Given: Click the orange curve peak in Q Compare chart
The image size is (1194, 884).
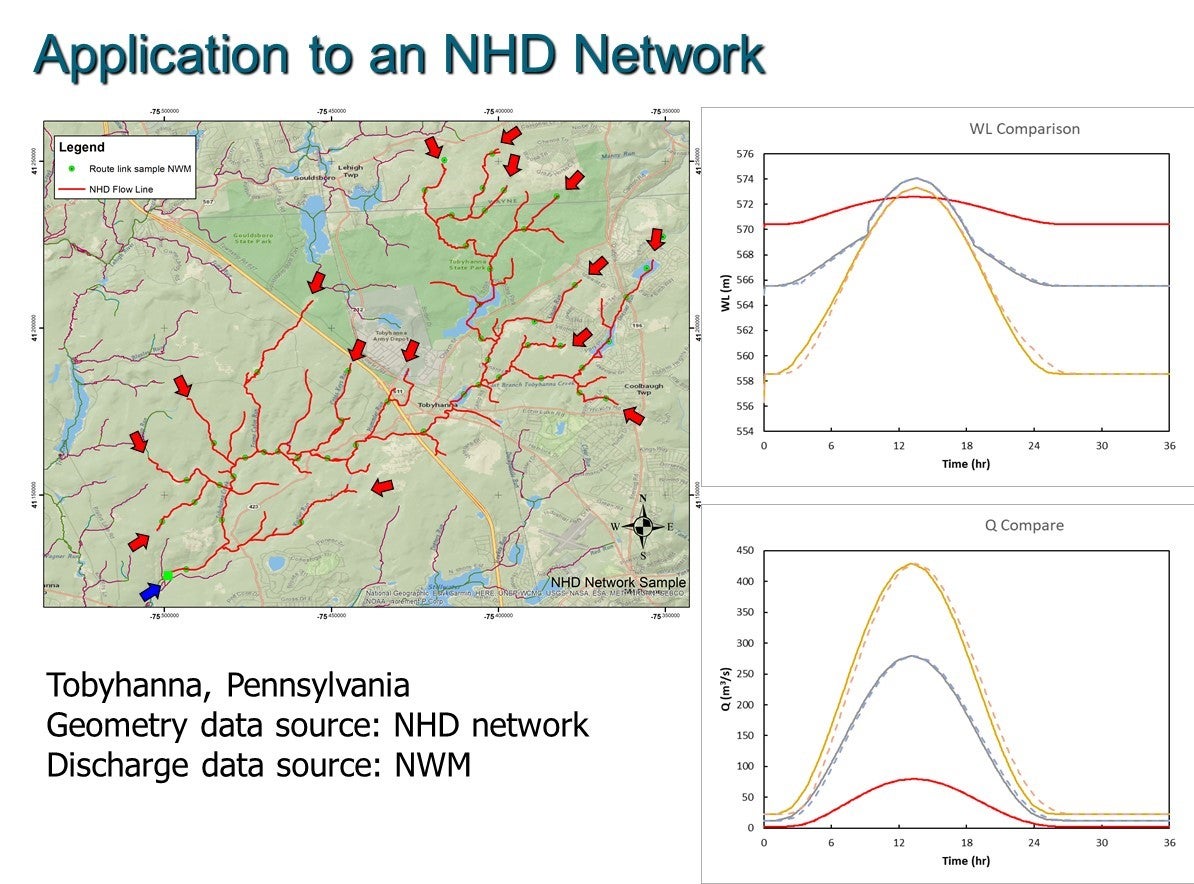Looking at the screenshot, I should 911,564.
